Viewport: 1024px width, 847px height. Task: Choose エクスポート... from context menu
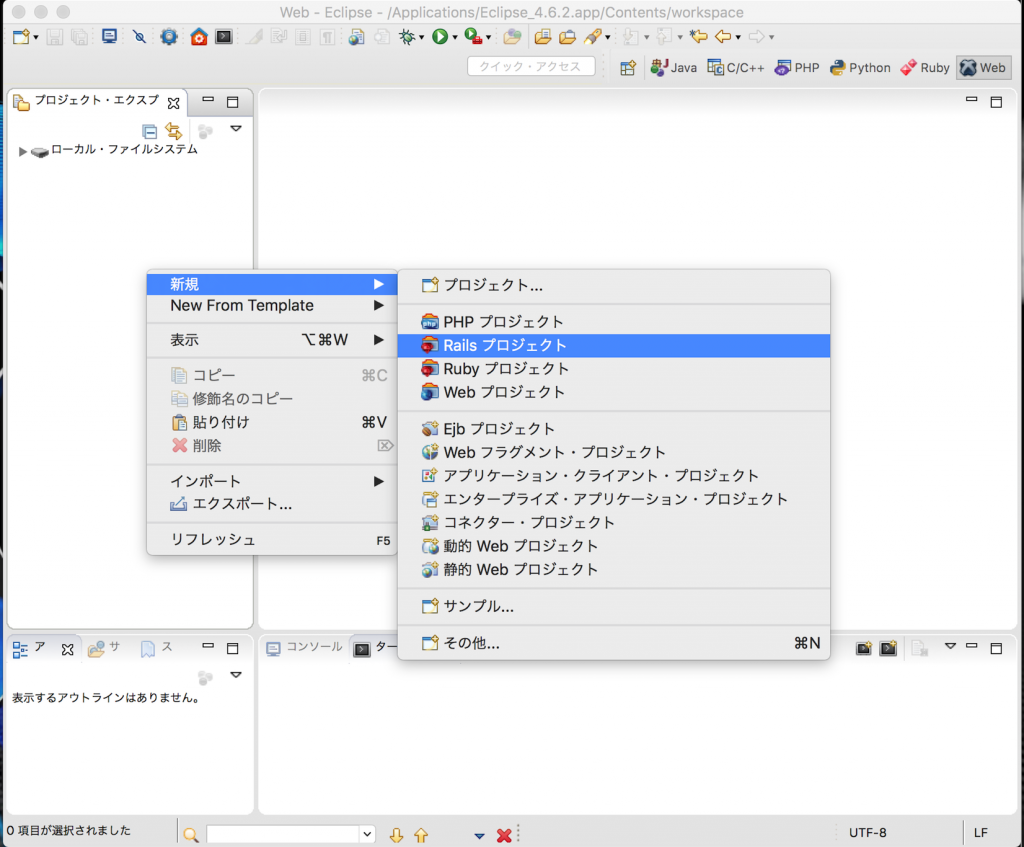[272, 504]
